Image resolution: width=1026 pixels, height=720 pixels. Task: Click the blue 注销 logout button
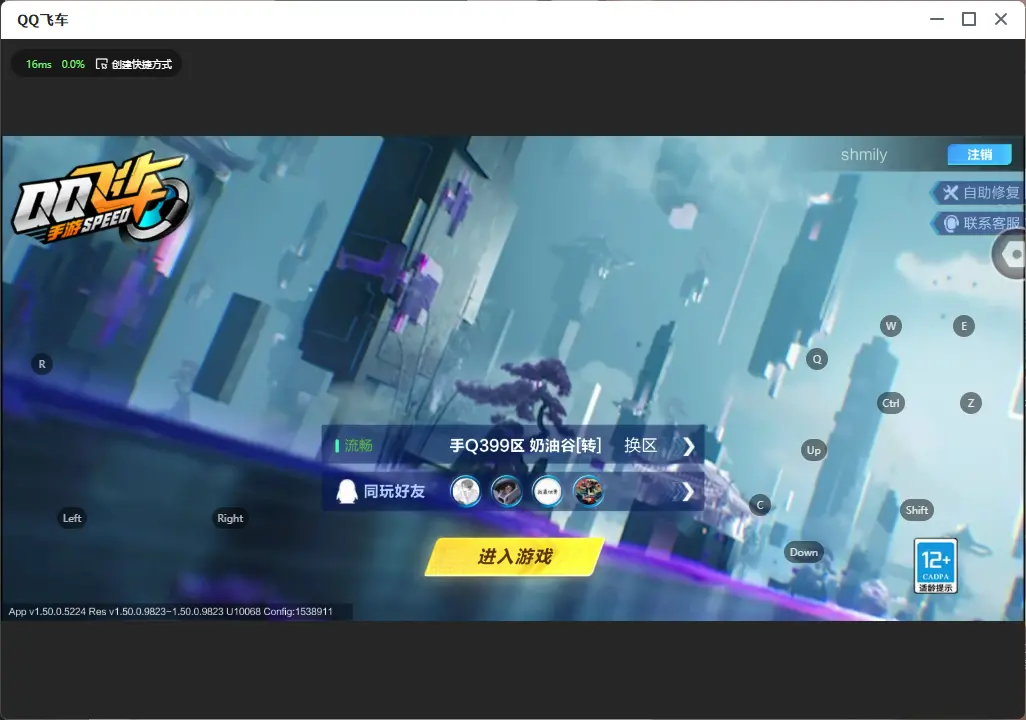(x=980, y=154)
